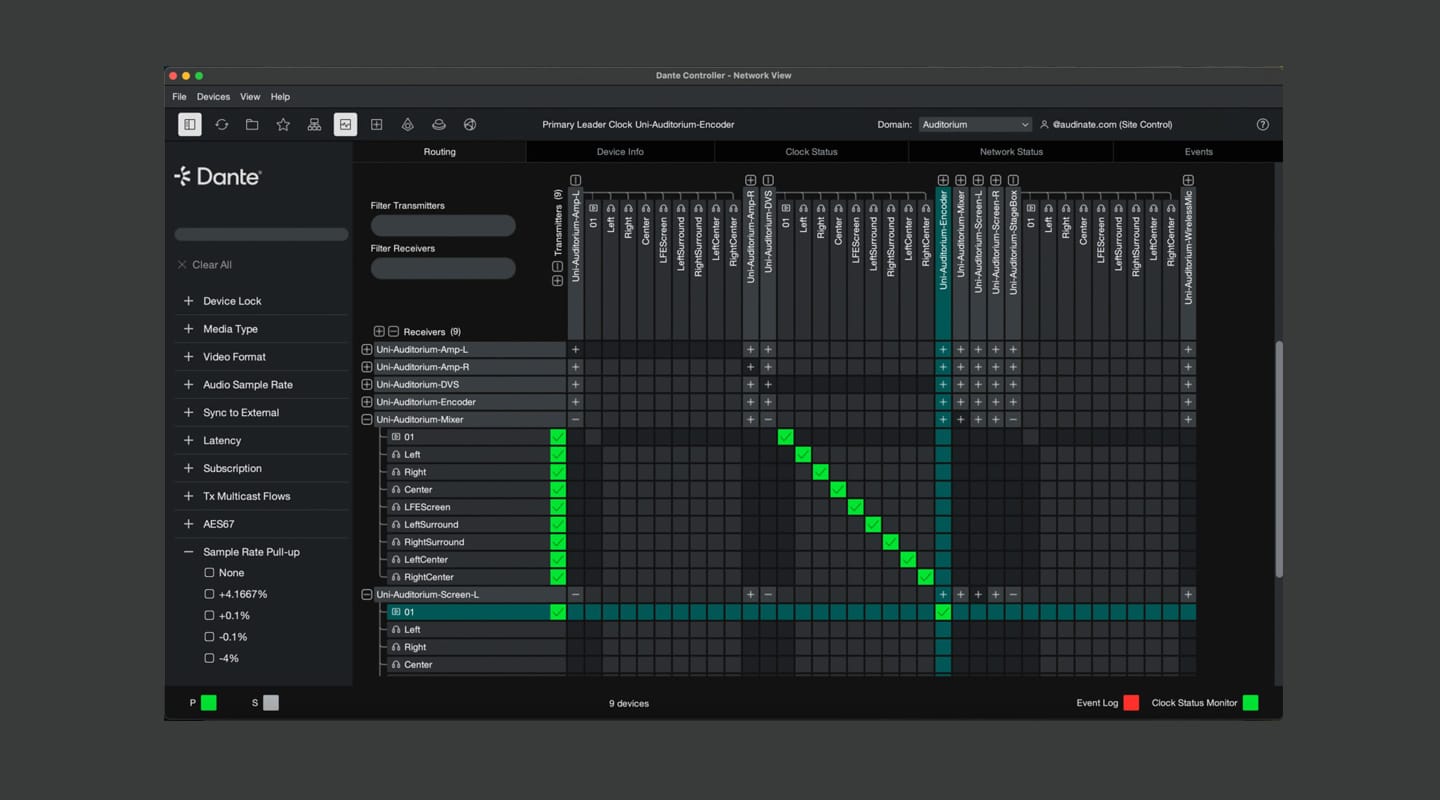
Task: Open the Devices menu
Action: (x=213, y=97)
